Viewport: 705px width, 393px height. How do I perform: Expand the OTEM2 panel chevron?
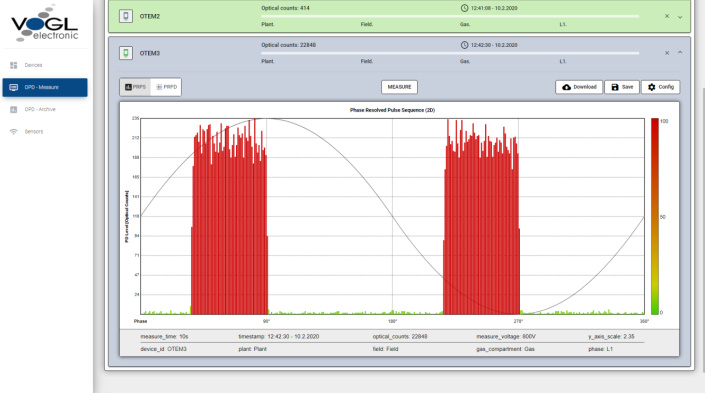click(680, 17)
